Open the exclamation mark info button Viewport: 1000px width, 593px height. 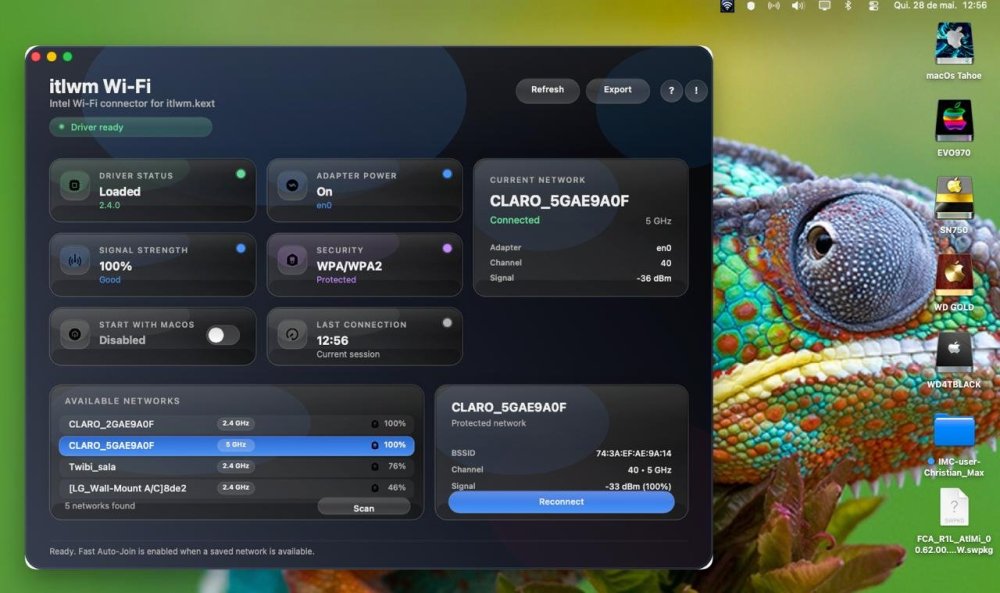[x=696, y=91]
